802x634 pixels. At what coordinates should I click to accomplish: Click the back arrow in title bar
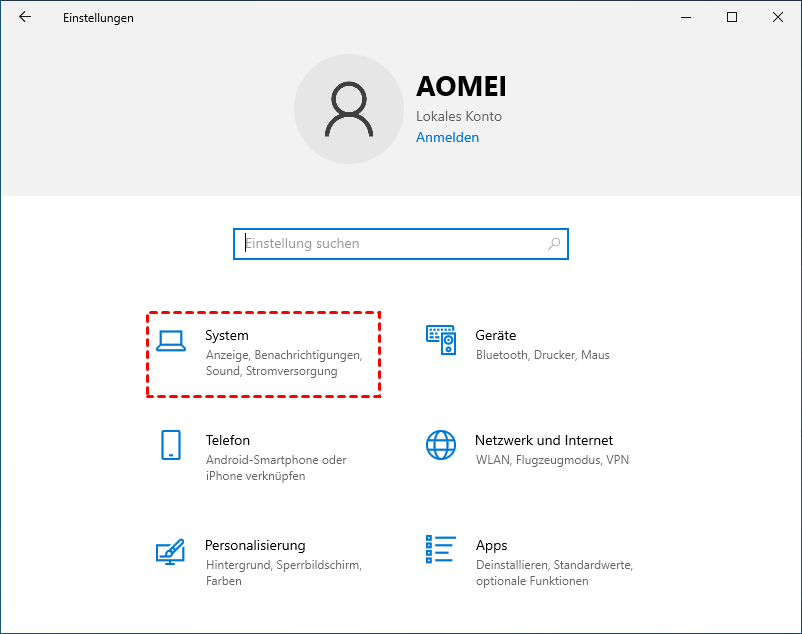pyautogui.click(x=25, y=18)
